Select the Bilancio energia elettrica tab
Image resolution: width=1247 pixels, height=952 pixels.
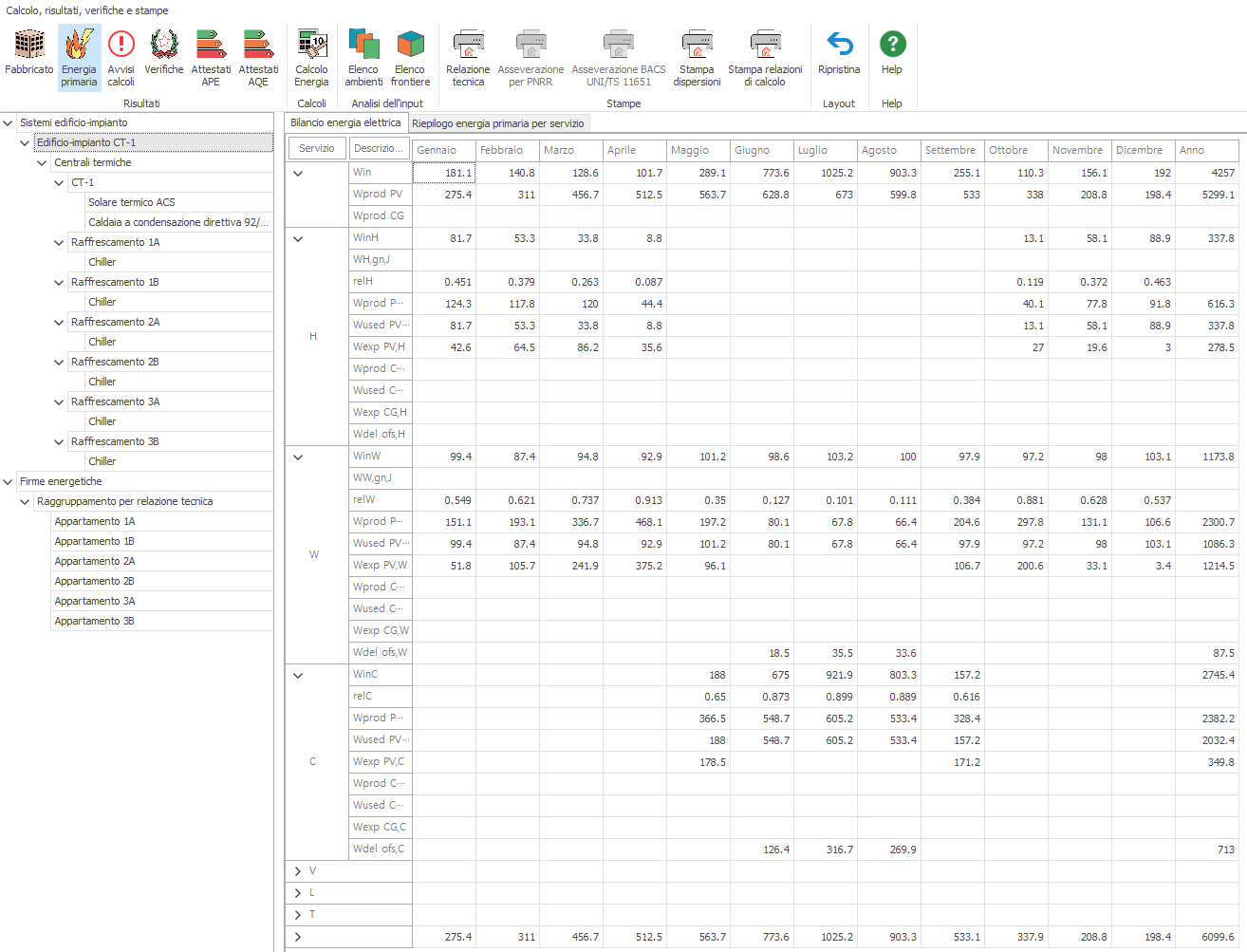click(x=345, y=122)
